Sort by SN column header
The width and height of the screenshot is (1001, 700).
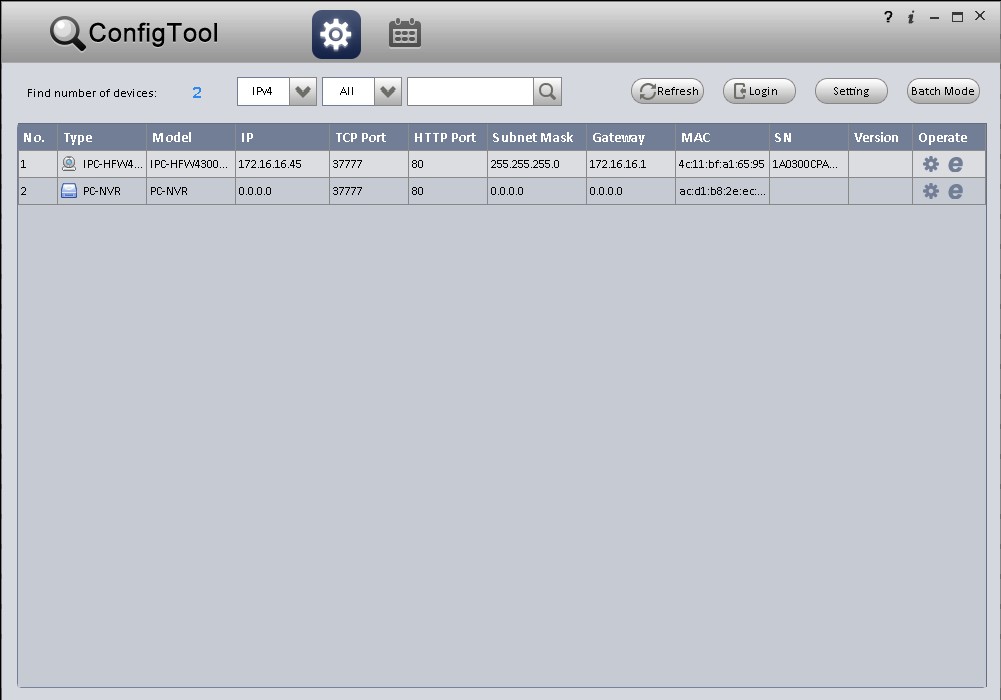click(x=809, y=137)
